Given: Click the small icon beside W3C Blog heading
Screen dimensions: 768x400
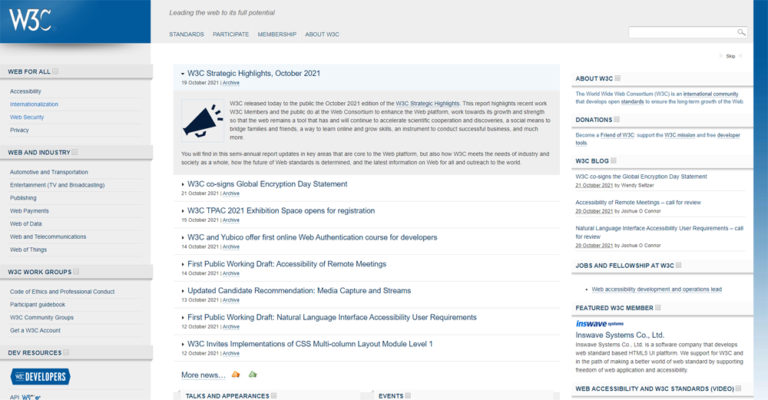Looking at the screenshot, I should (615, 159).
